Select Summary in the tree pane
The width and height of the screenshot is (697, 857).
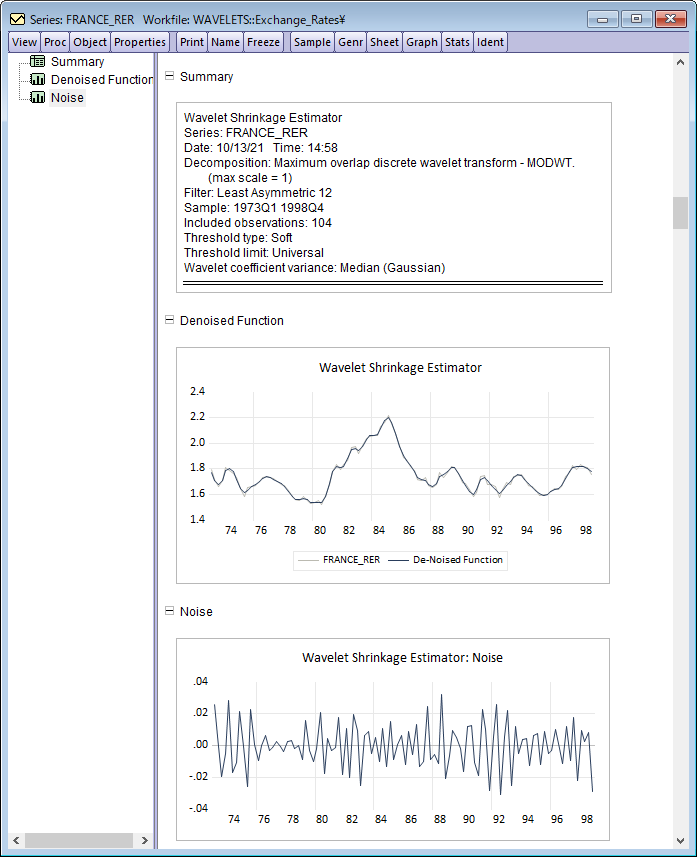tap(77, 62)
